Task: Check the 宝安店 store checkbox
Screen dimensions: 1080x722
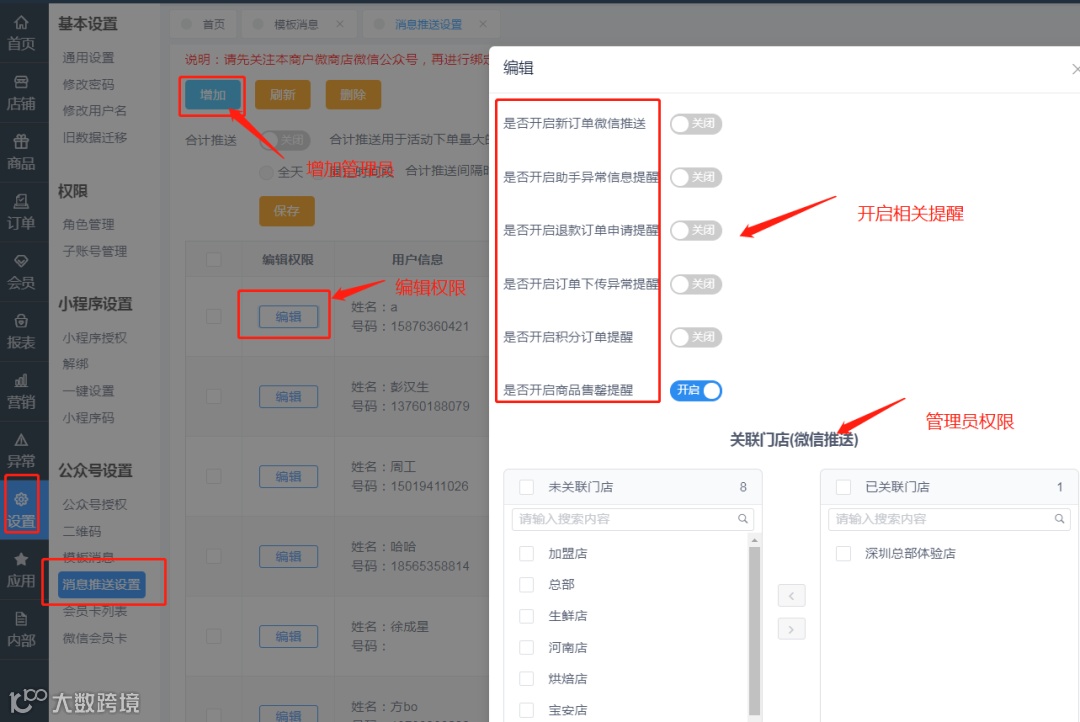Action: (527, 710)
